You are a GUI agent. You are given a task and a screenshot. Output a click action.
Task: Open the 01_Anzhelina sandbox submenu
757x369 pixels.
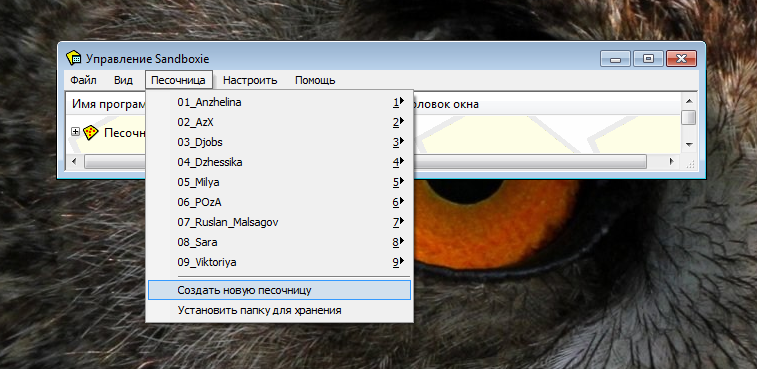[x=280, y=102]
